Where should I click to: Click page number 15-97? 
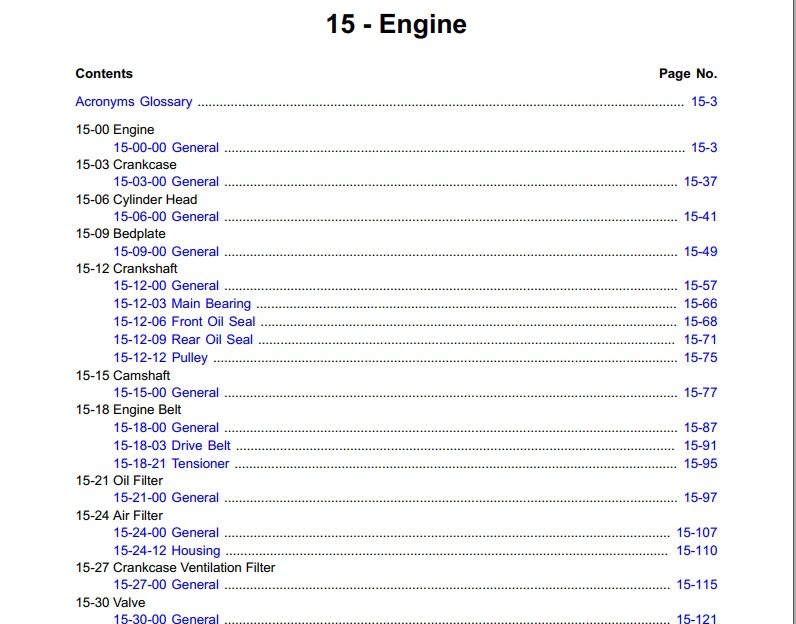tap(701, 498)
